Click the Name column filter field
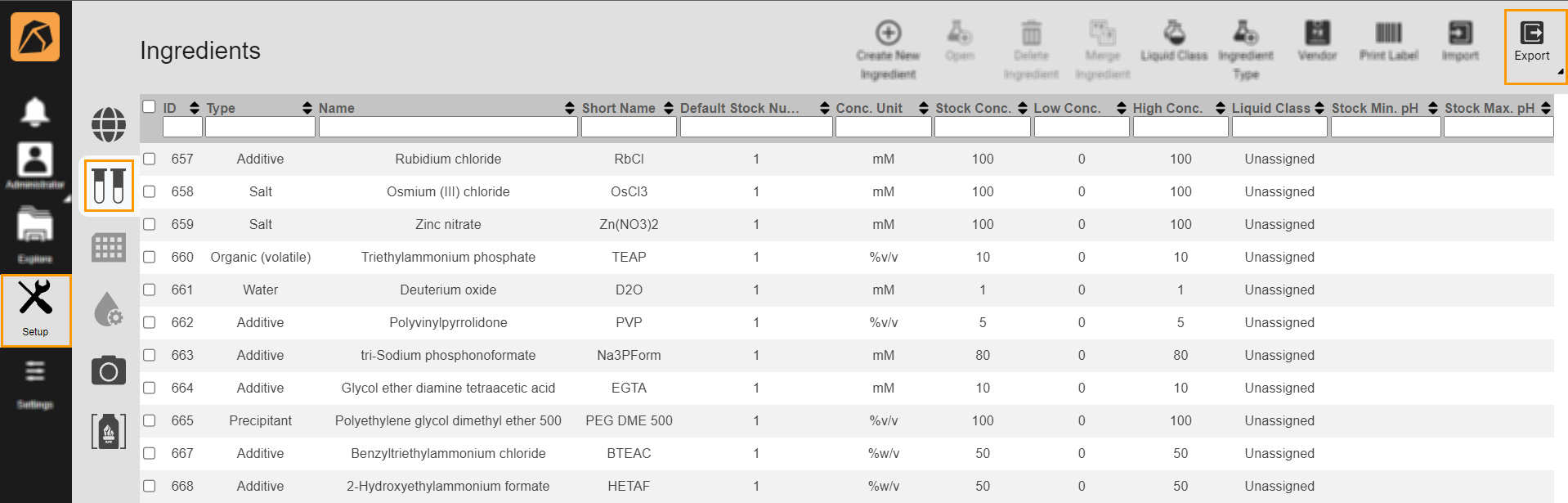This screenshot has width=1568, height=503. pos(447,127)
